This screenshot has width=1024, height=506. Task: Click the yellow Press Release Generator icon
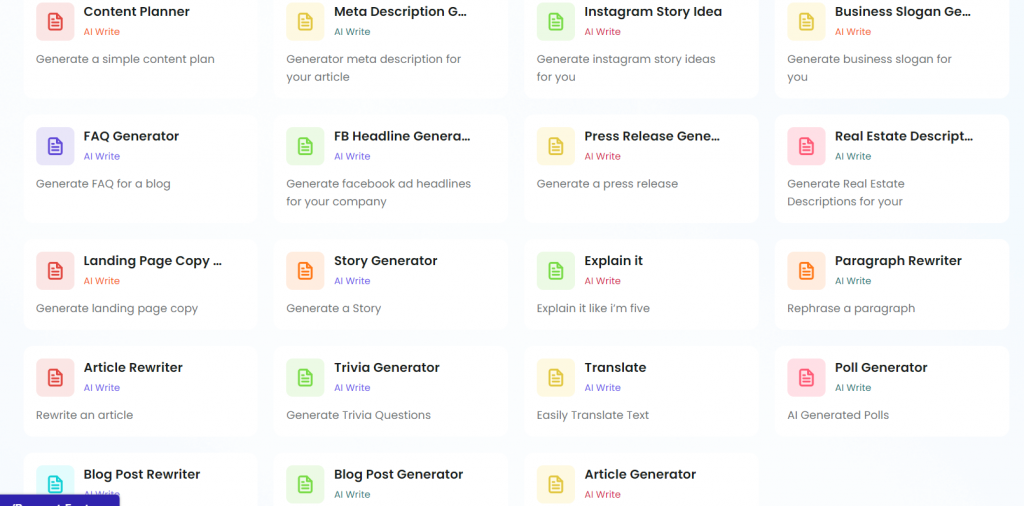point(556,146)
